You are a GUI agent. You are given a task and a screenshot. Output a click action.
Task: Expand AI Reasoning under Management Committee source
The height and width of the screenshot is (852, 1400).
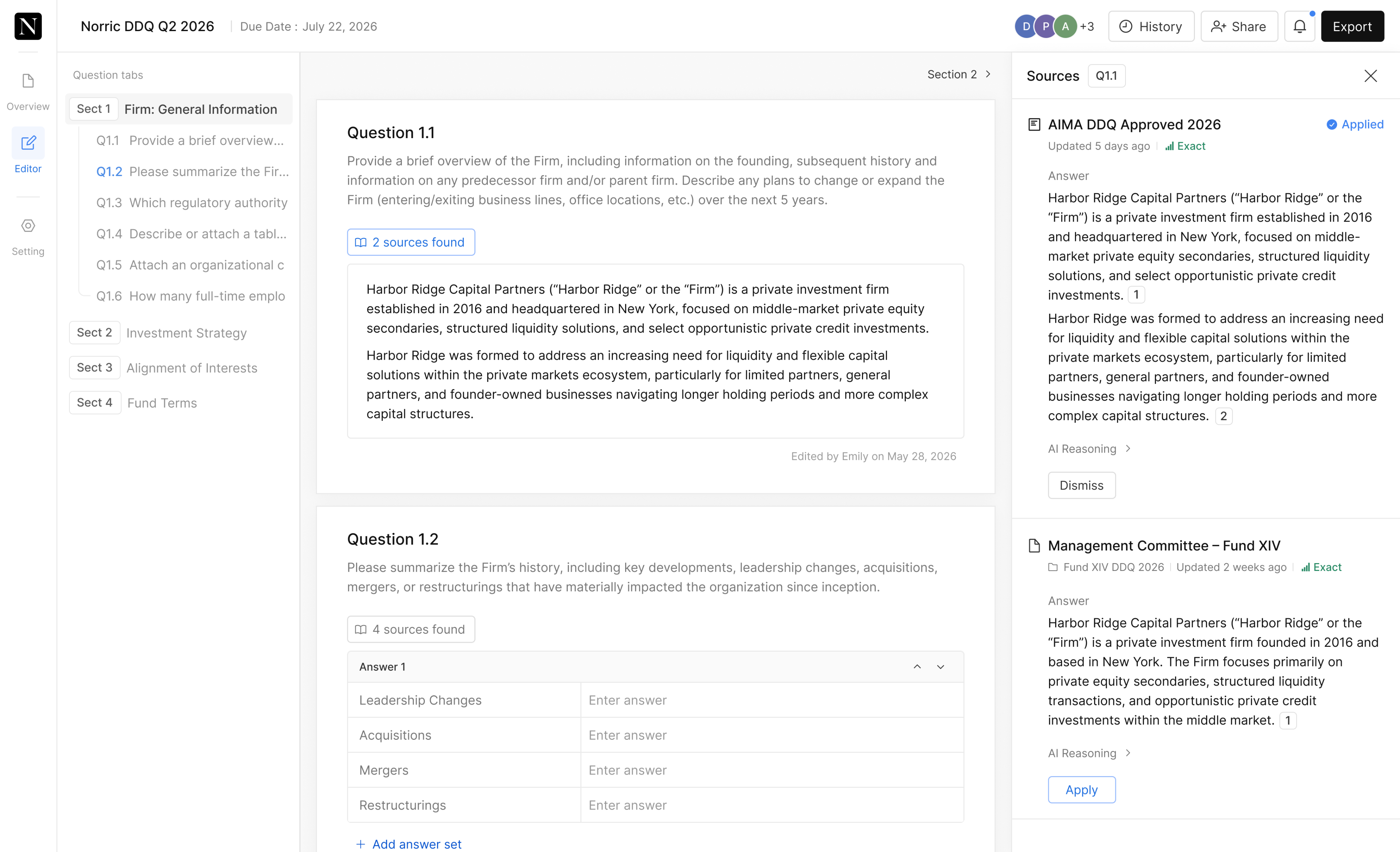[1089, 753]
